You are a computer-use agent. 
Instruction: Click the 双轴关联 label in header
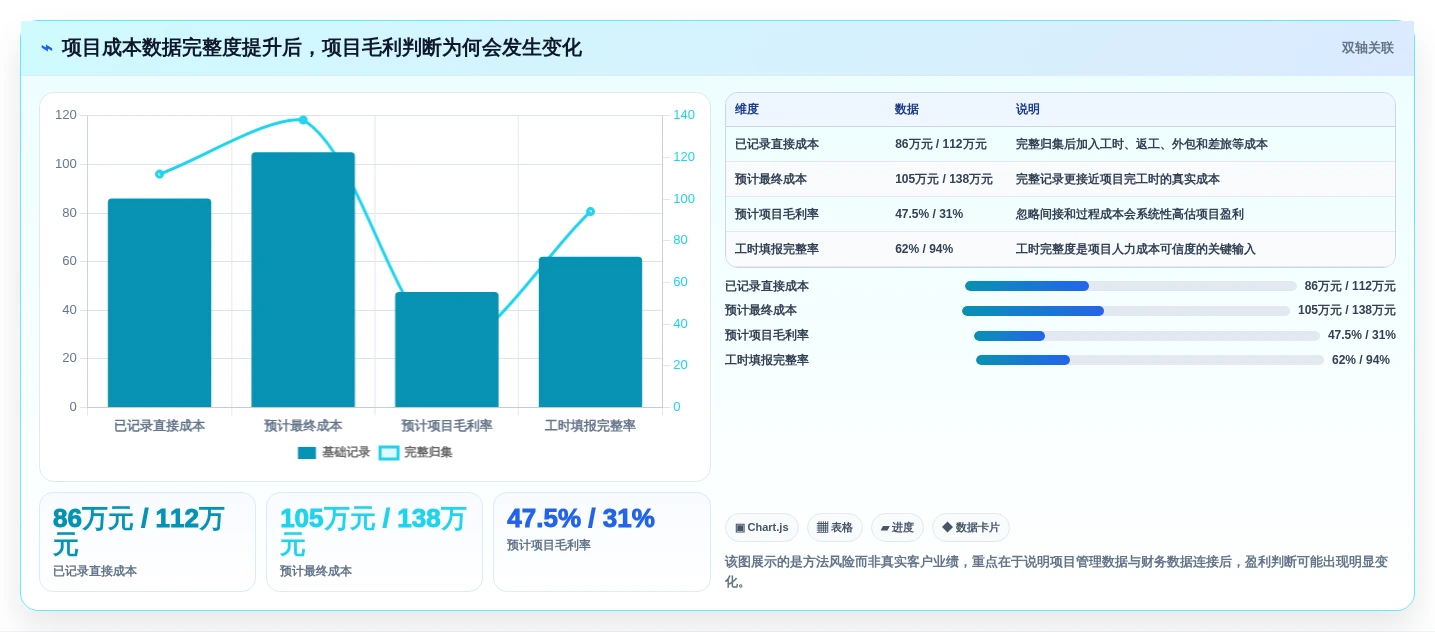pos(1367,48)
